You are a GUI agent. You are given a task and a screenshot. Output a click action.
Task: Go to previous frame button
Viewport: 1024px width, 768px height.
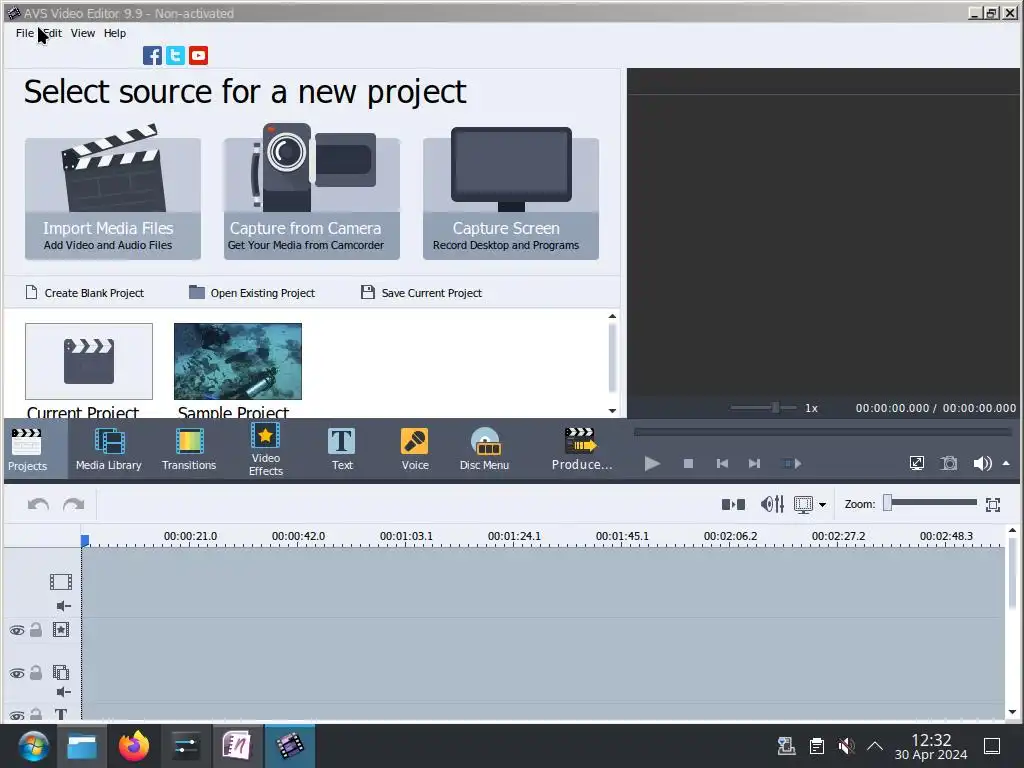tap(722, 464)
